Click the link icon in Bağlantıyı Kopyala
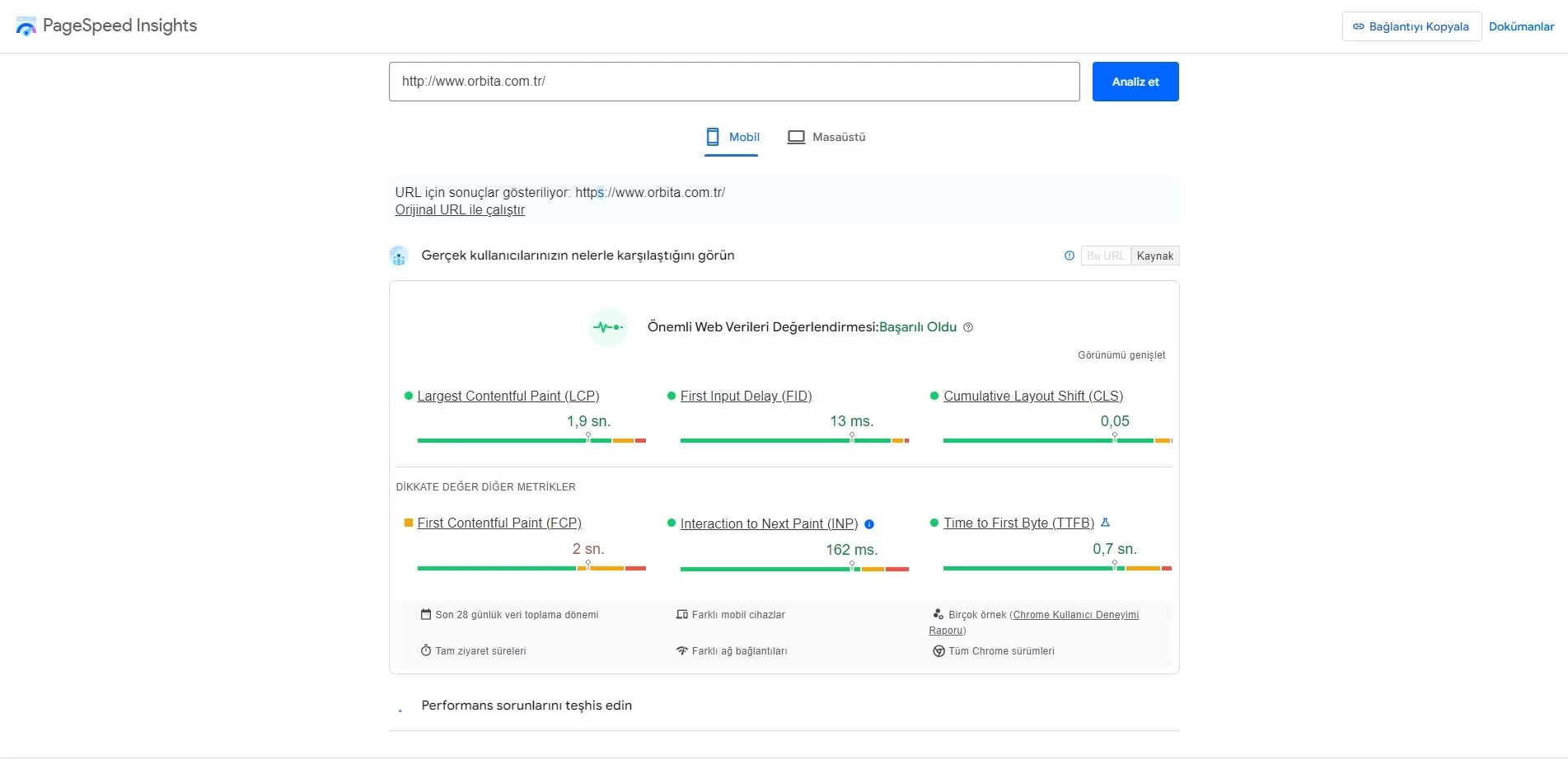Screen dimensions: 1568x779 pos(1359,26)
